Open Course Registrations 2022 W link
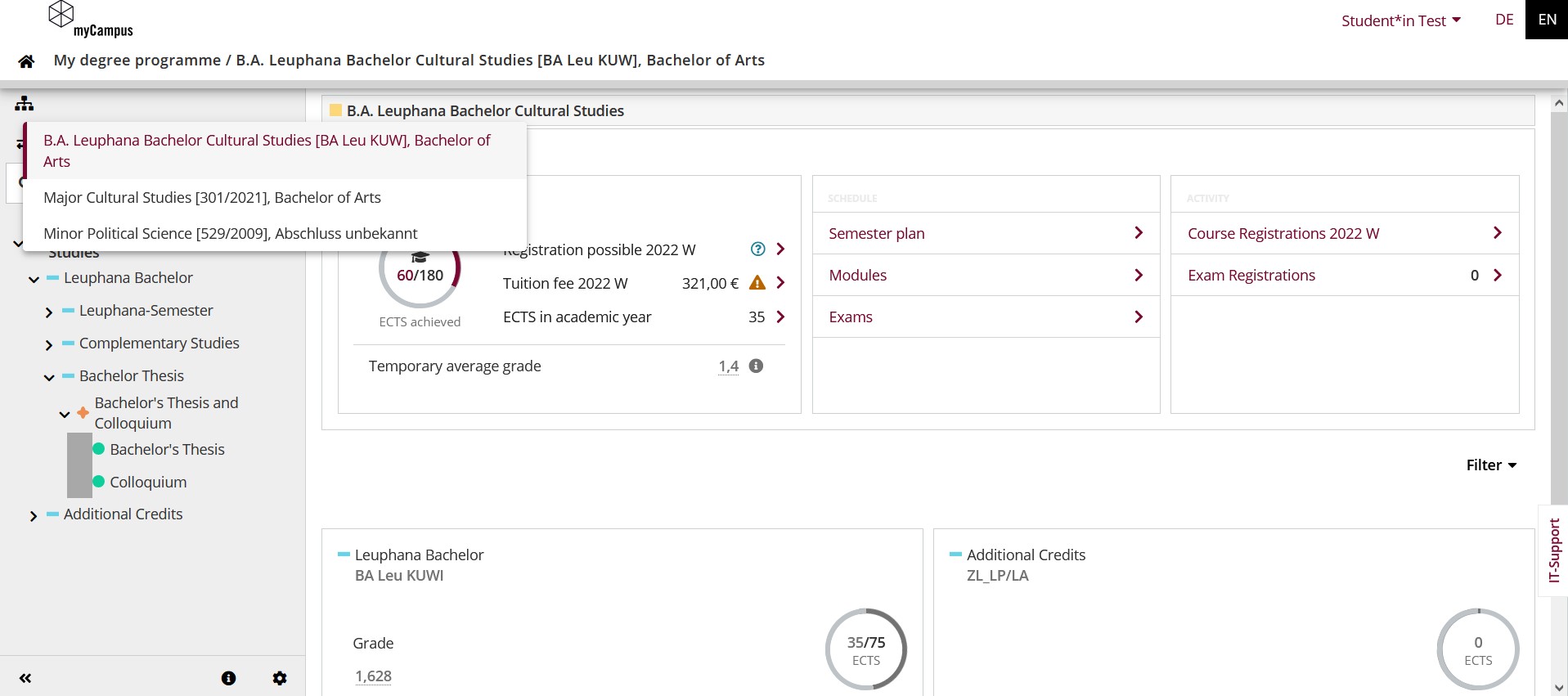Screen dimensions: 1568x696 pyautogui.click(x=1283, y=233)
